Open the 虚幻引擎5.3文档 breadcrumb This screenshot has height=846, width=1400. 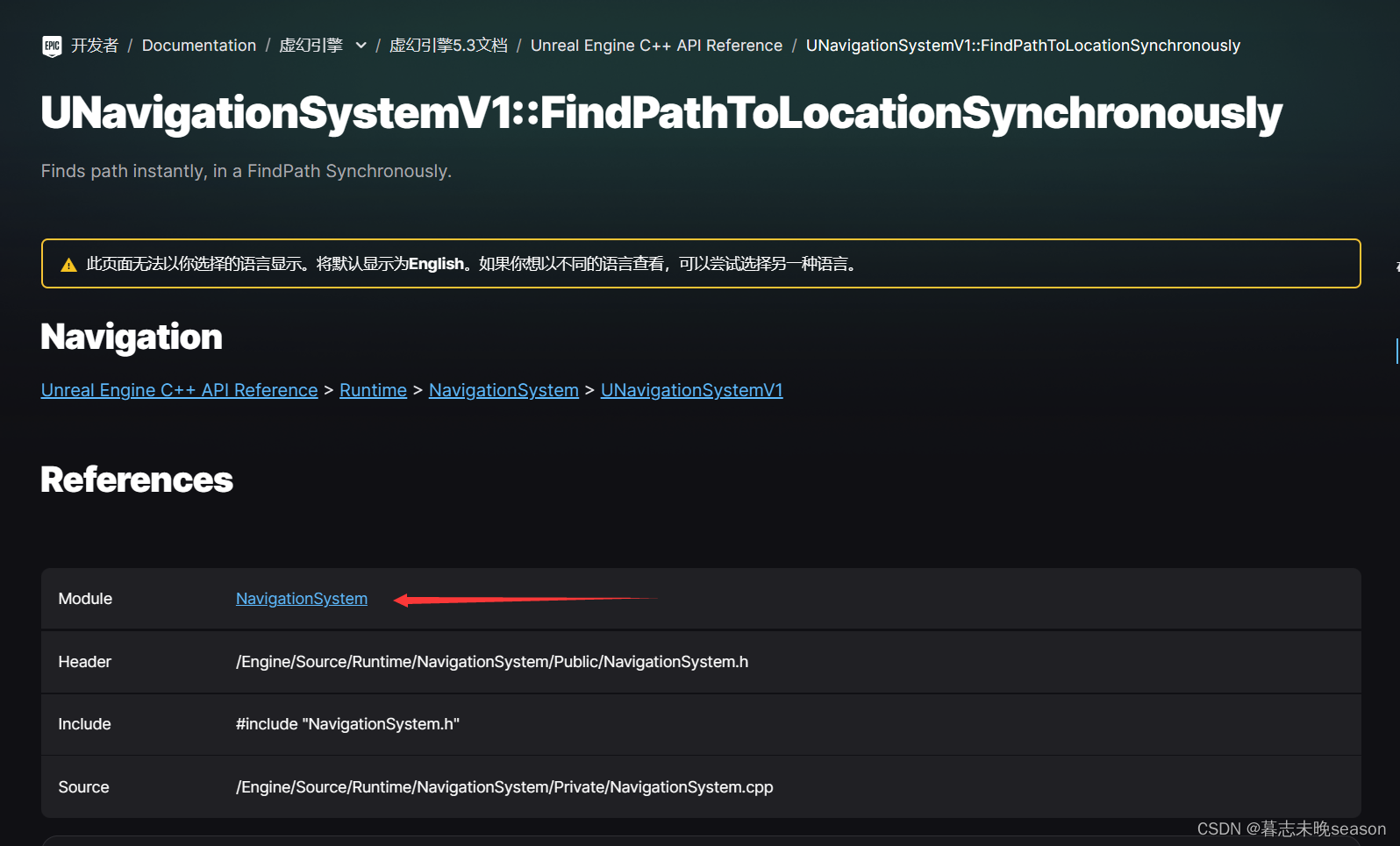pos(448,46)
